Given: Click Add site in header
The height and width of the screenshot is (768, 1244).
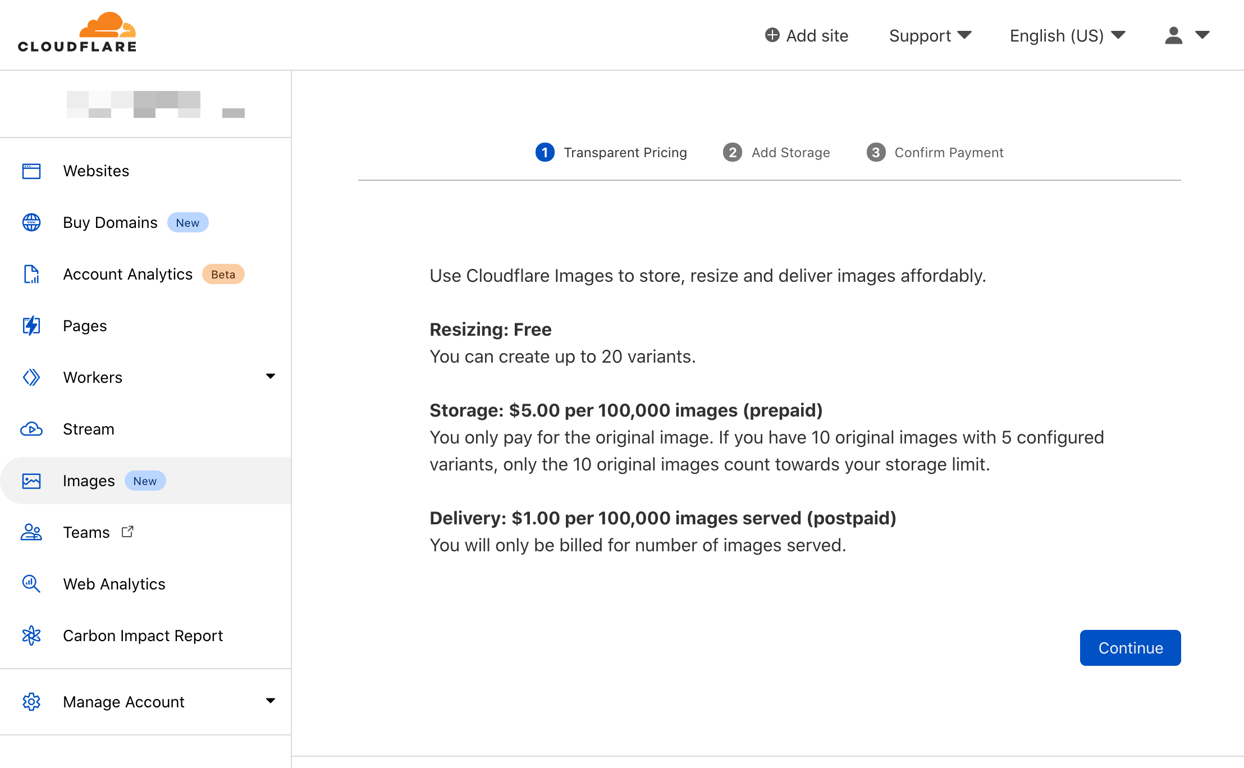Looking at the screenshot, I should click(806, 36).
